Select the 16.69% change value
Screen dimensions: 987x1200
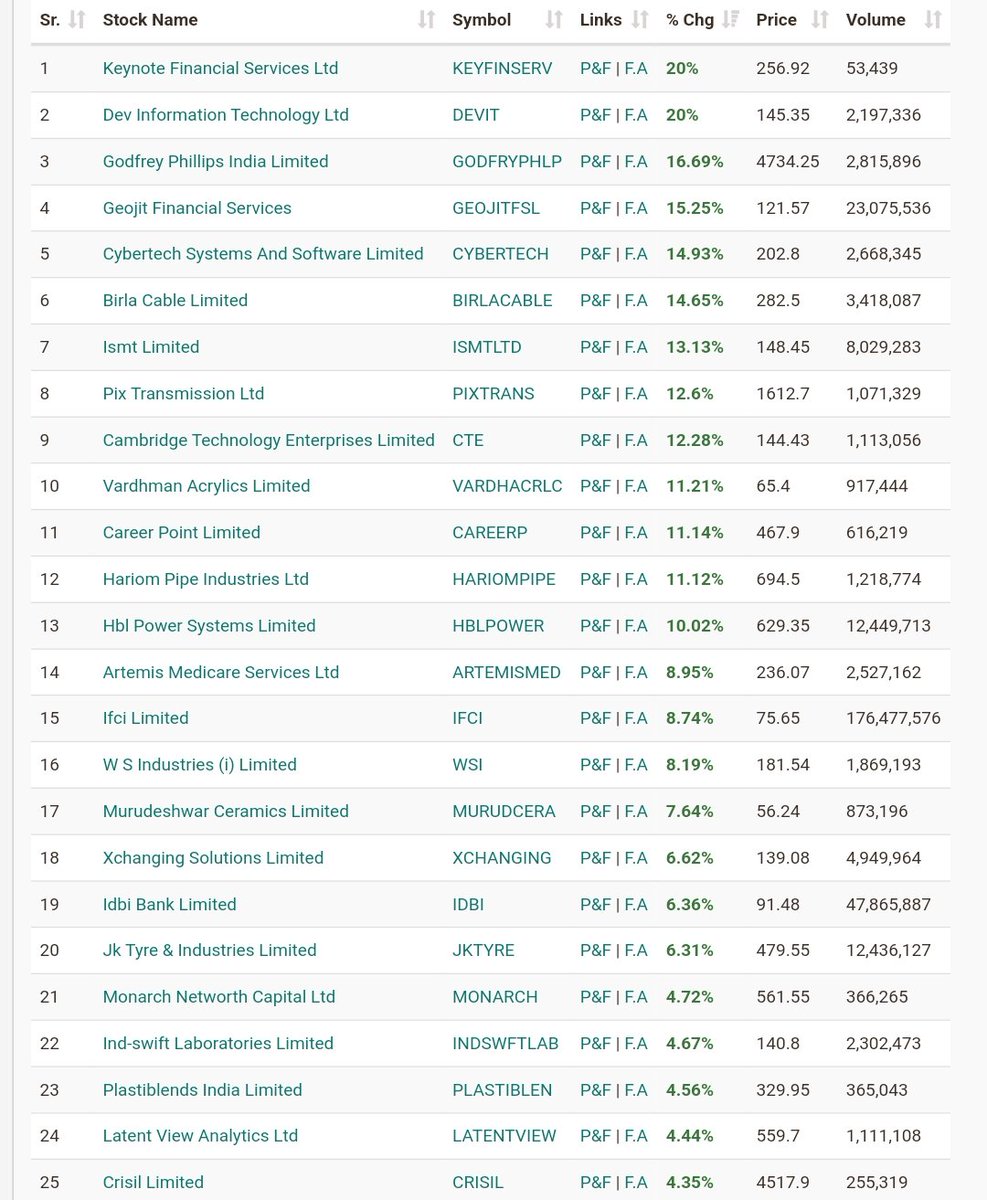[x=695, y=161]
